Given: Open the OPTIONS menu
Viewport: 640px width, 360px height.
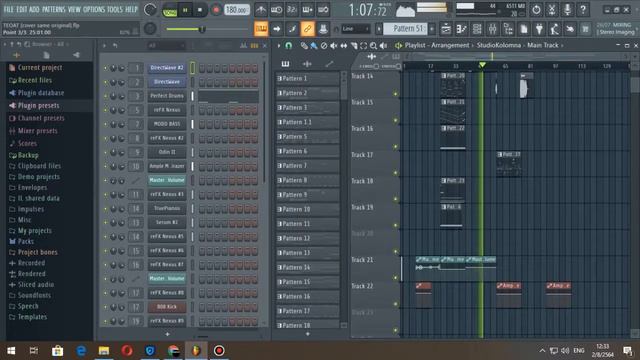Looking at the screenshot, I should (x=94, y=9).
